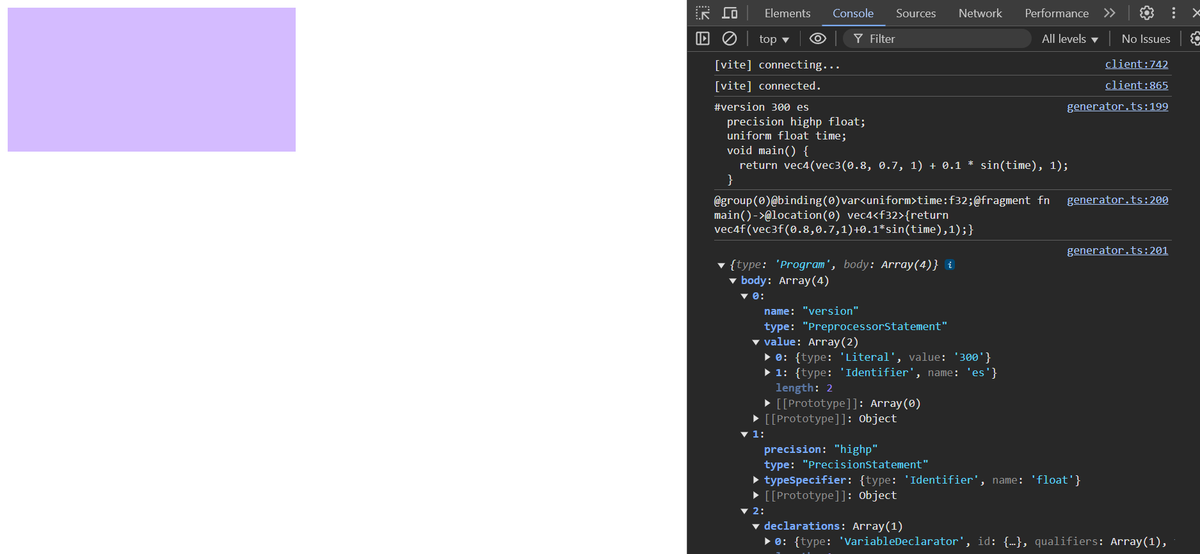Toggle the device toolbar icon
The width and height of the screenshot is (1200, 554).
click(730, 13)
